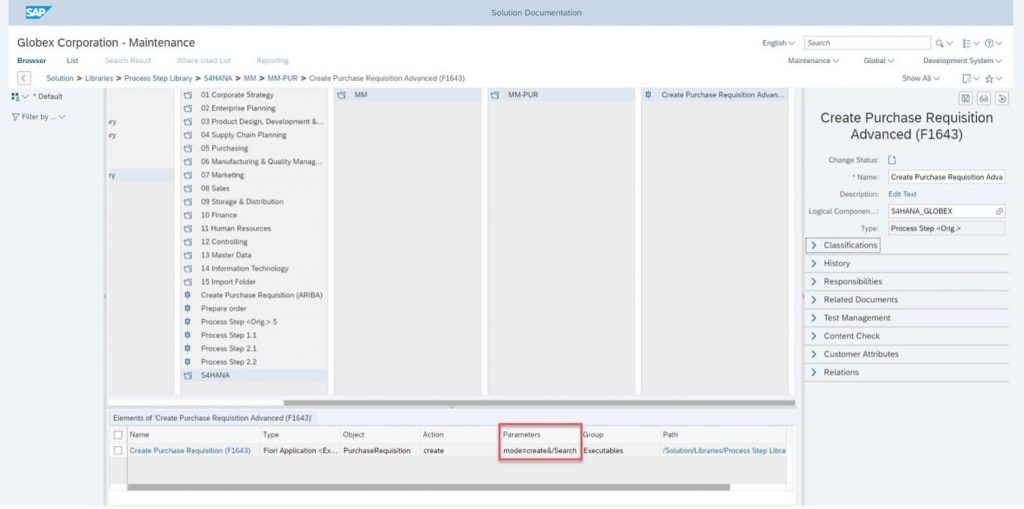The image size is (1024, 509).
Task: Click the Libraries breadcrumb link
Action: click(x=99, y=78)
